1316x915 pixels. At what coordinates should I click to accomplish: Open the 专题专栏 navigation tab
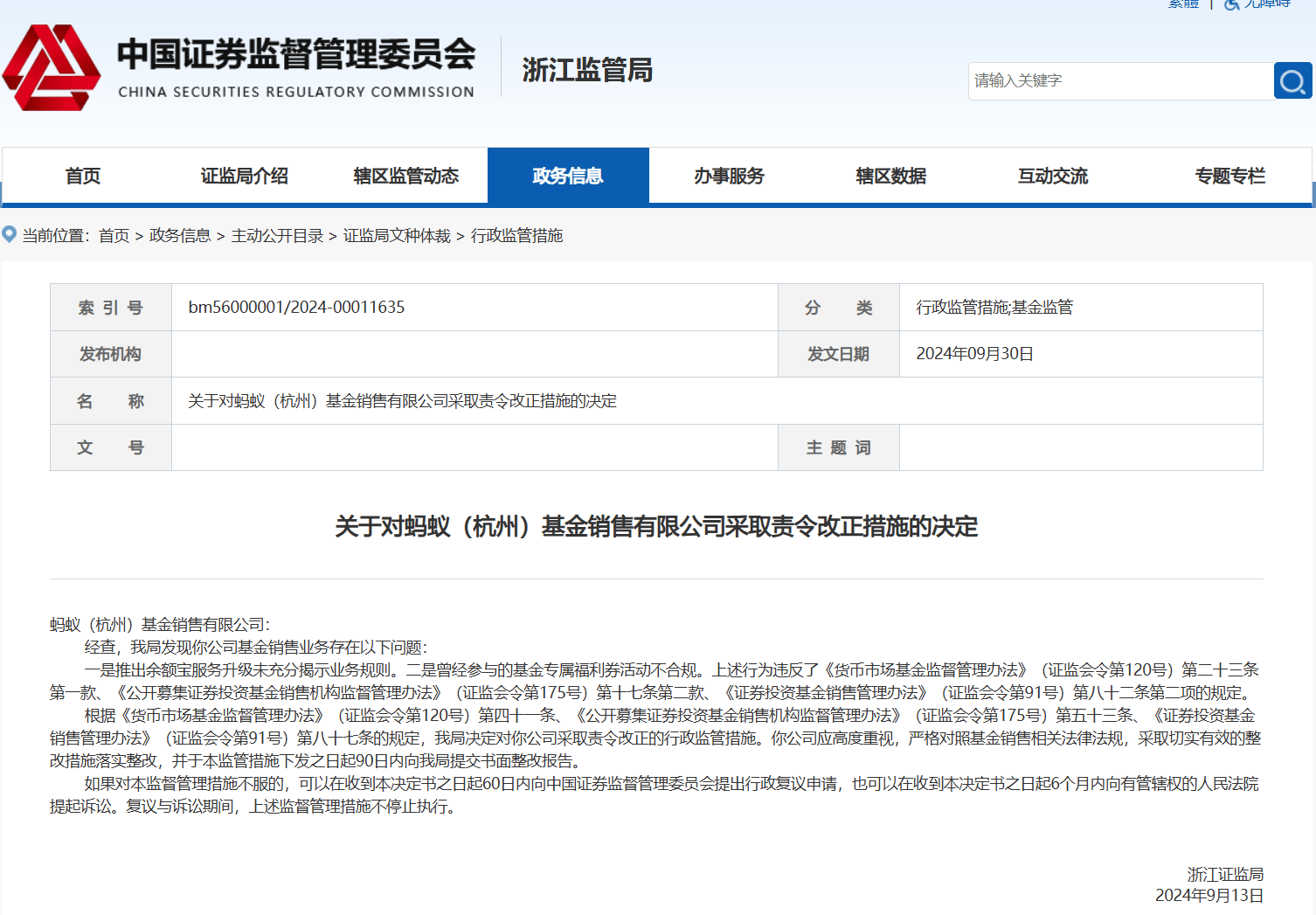1229,176
